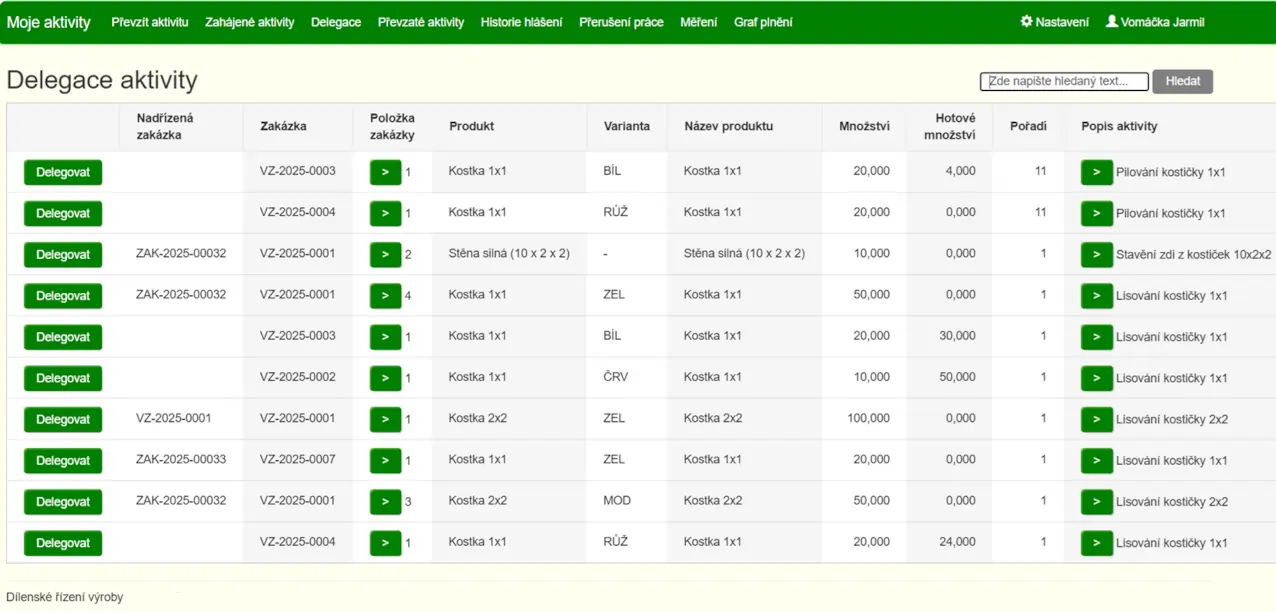Expand order item arrow in MOD variant row
The image size is (1276, 612).
coord(385,501)
